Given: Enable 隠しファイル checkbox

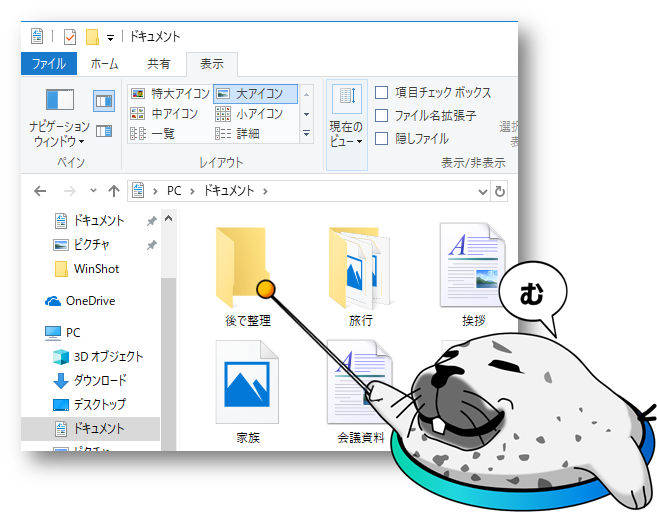Looking at the screenshot, I should [x=381, y=138].
